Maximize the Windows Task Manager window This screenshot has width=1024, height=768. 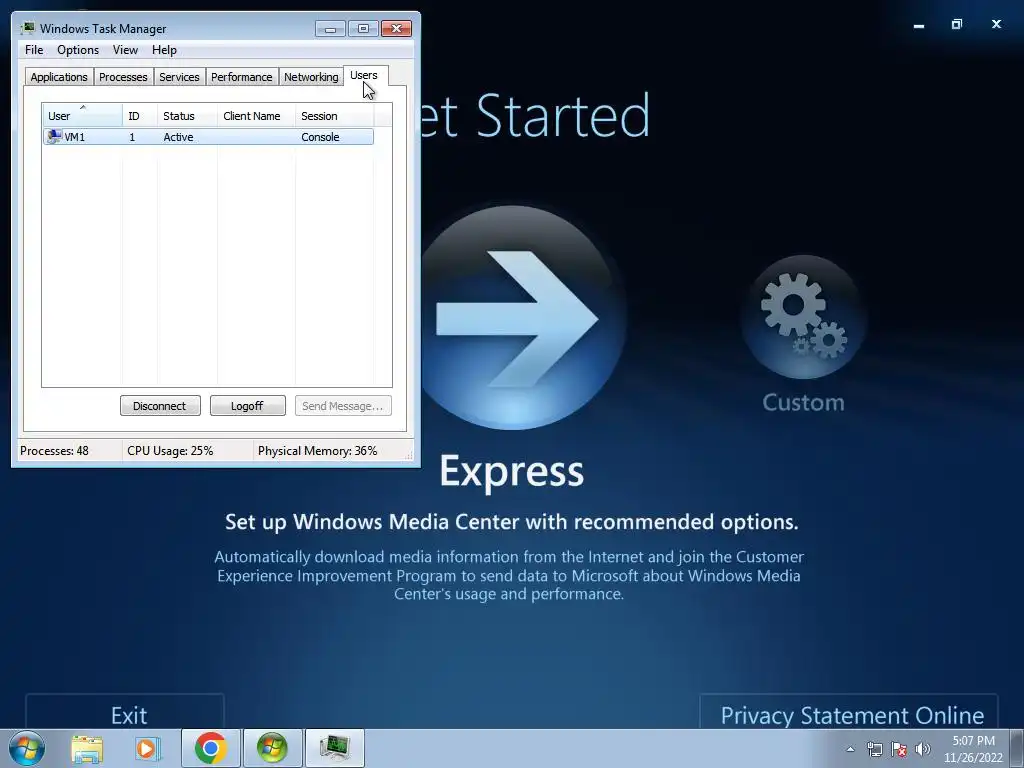[x=363, y=29]
